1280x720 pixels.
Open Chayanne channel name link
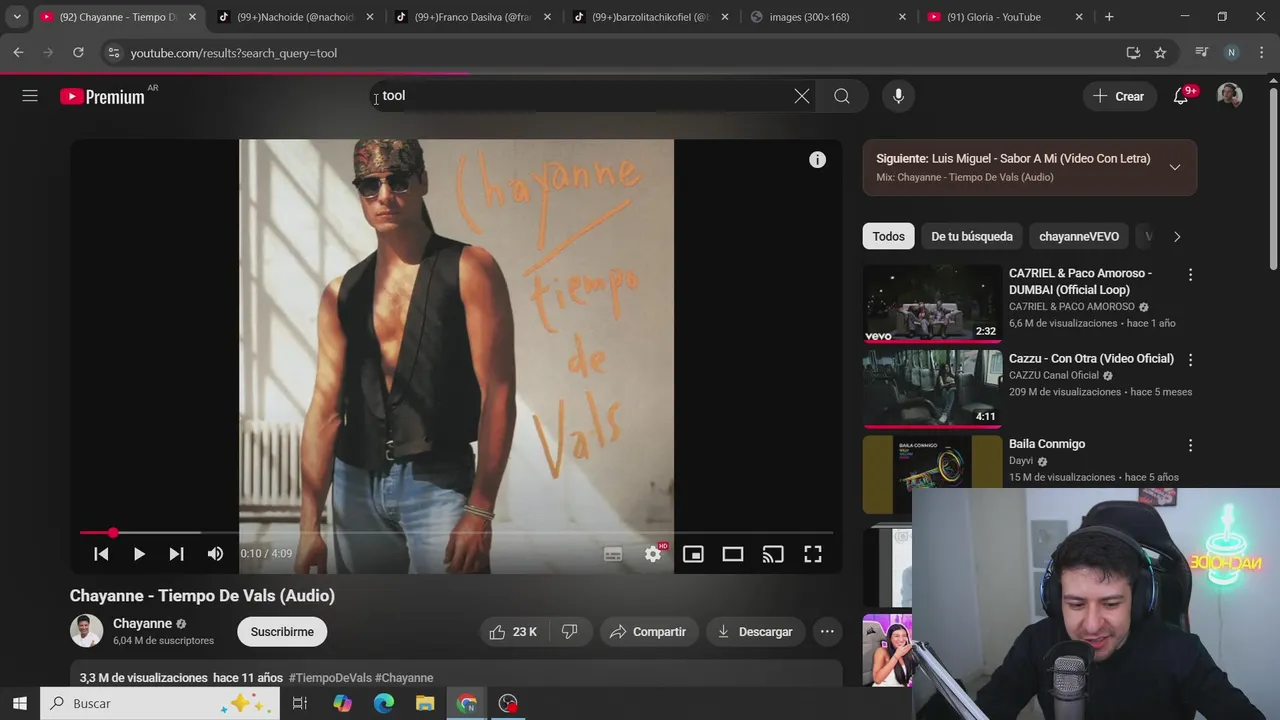coord(142,624)
